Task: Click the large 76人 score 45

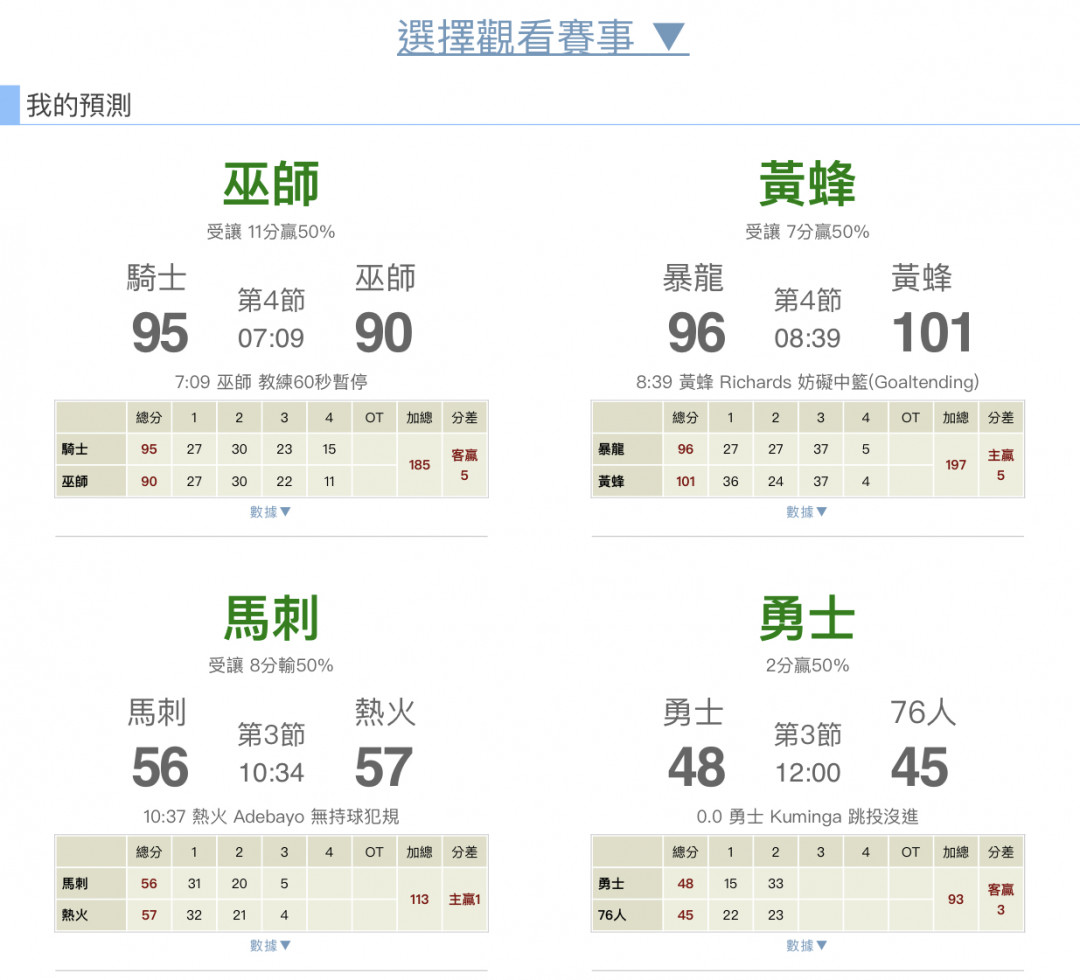Action: coord(920,767)
